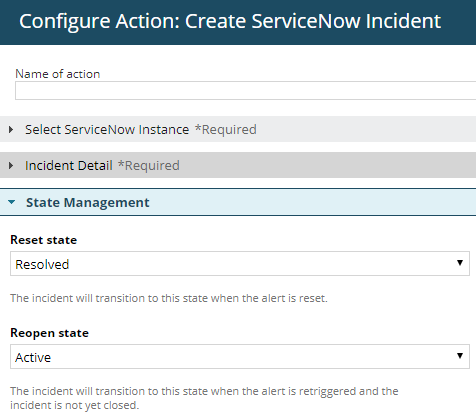Expand the Select ServiceNow Instance section
The height and width of the screenshot is (419, 476).
click(238, 129)
